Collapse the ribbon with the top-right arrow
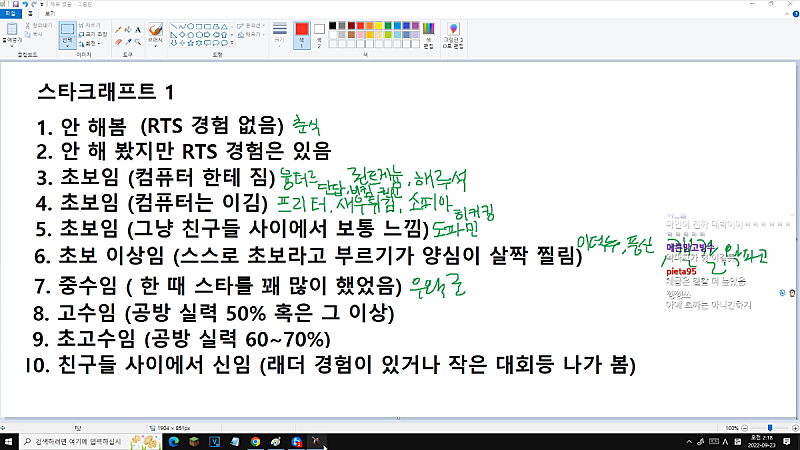800x450 pixels. pos(787,14)
